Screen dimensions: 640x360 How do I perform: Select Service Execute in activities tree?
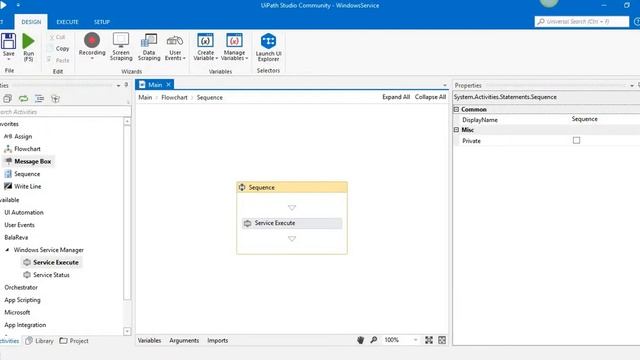pos(51,262)
